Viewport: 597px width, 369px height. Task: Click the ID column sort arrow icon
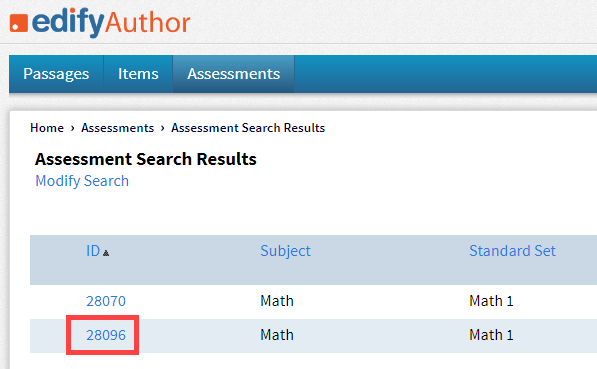[106, 253]
